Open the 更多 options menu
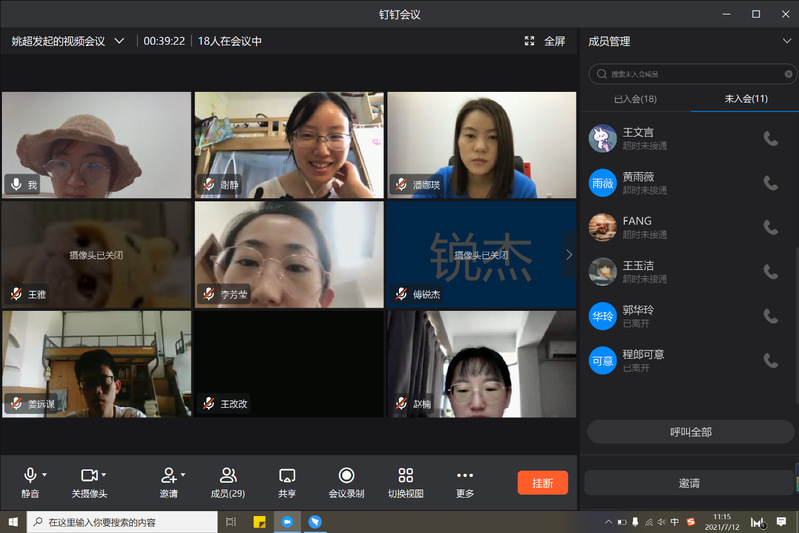The image size is (799, 533). [464, 476]
